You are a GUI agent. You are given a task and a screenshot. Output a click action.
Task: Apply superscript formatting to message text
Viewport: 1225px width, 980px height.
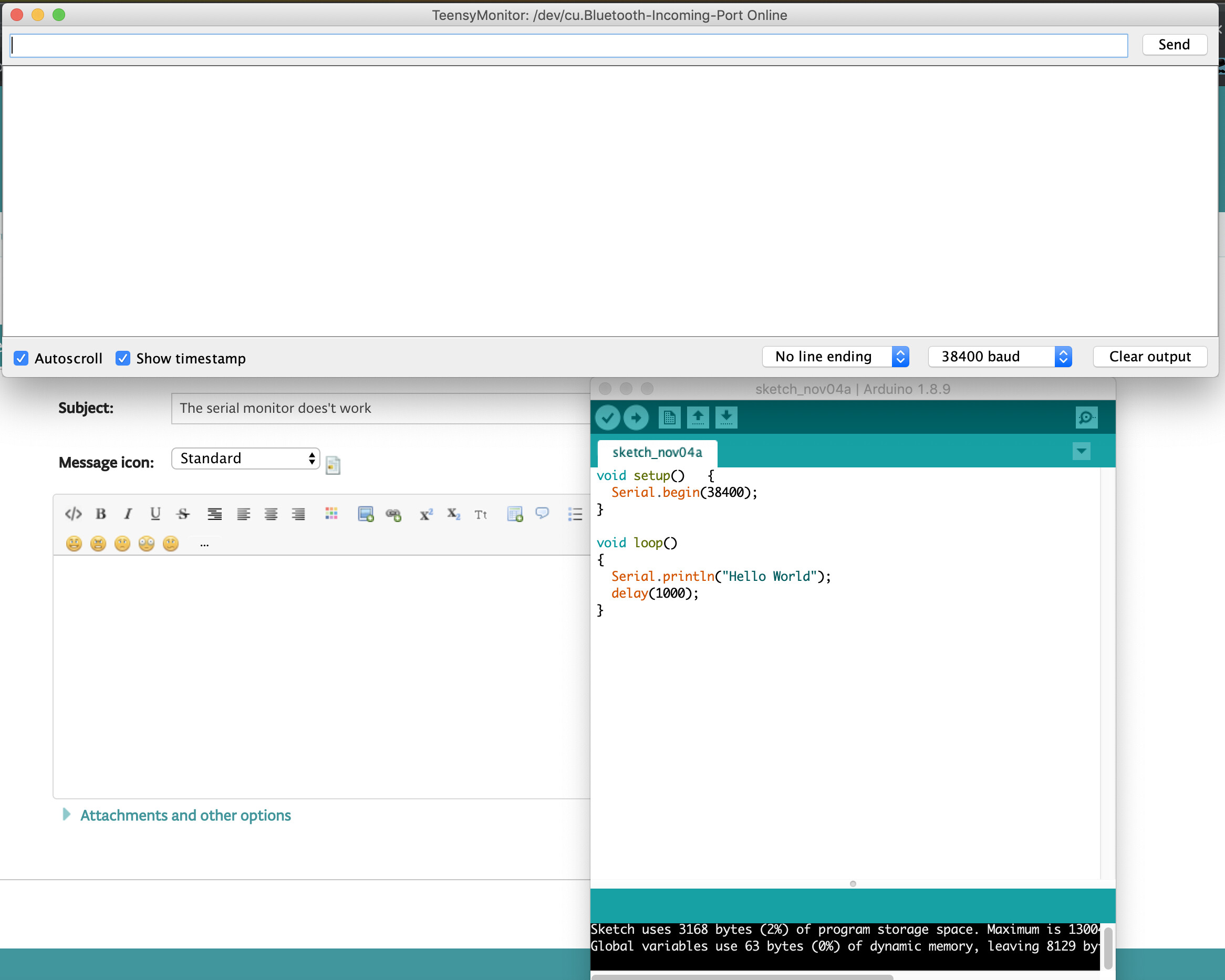(x=425, y=514)
